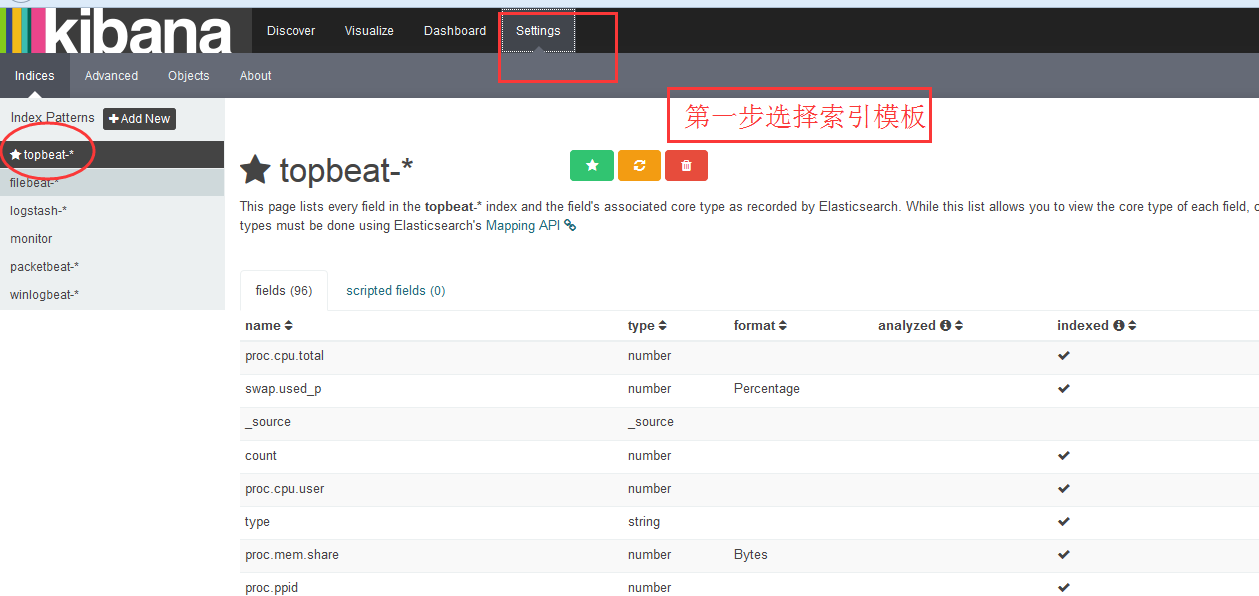Viewport: 1259px width, 596px height.
Task: Sort fields by indexed column arrows
Action: pos(1132,326)
